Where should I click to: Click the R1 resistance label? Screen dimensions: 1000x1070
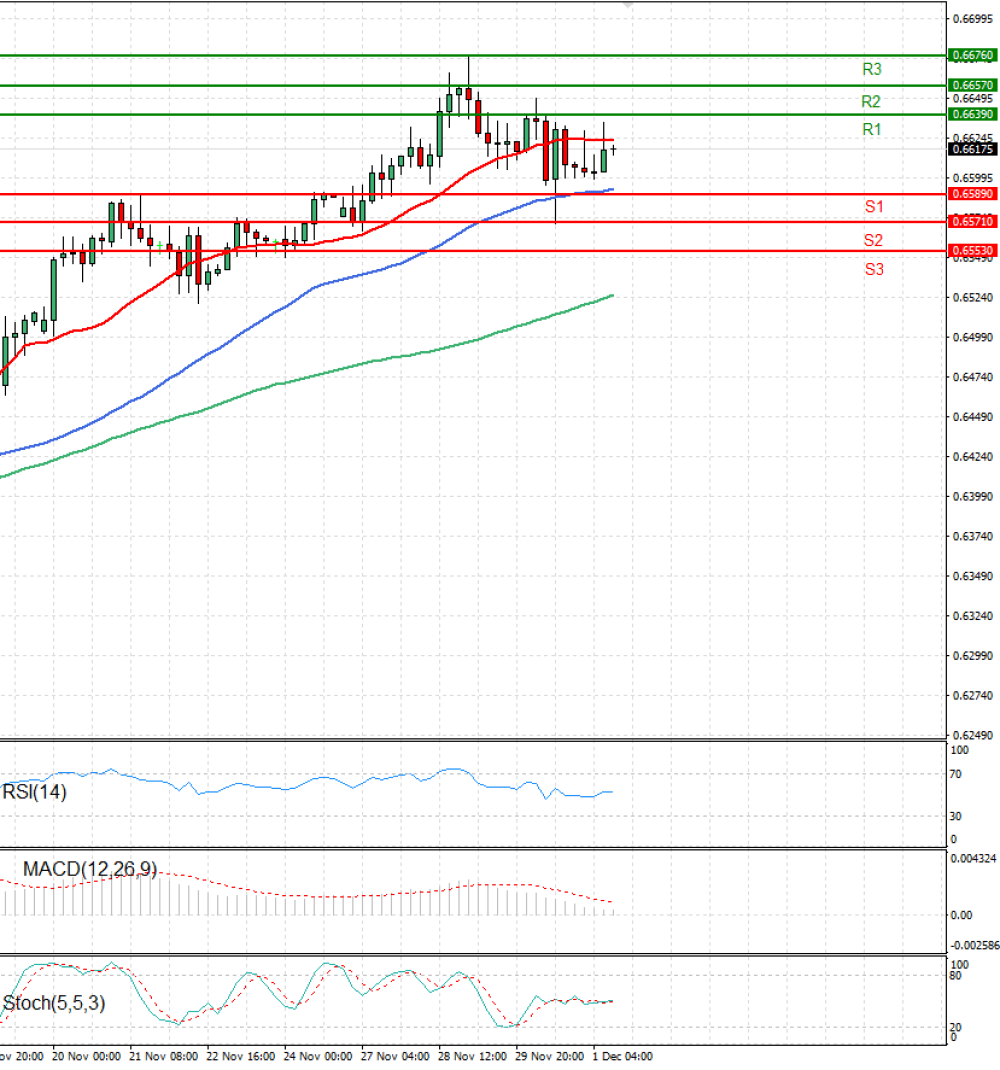click(872, 130)
